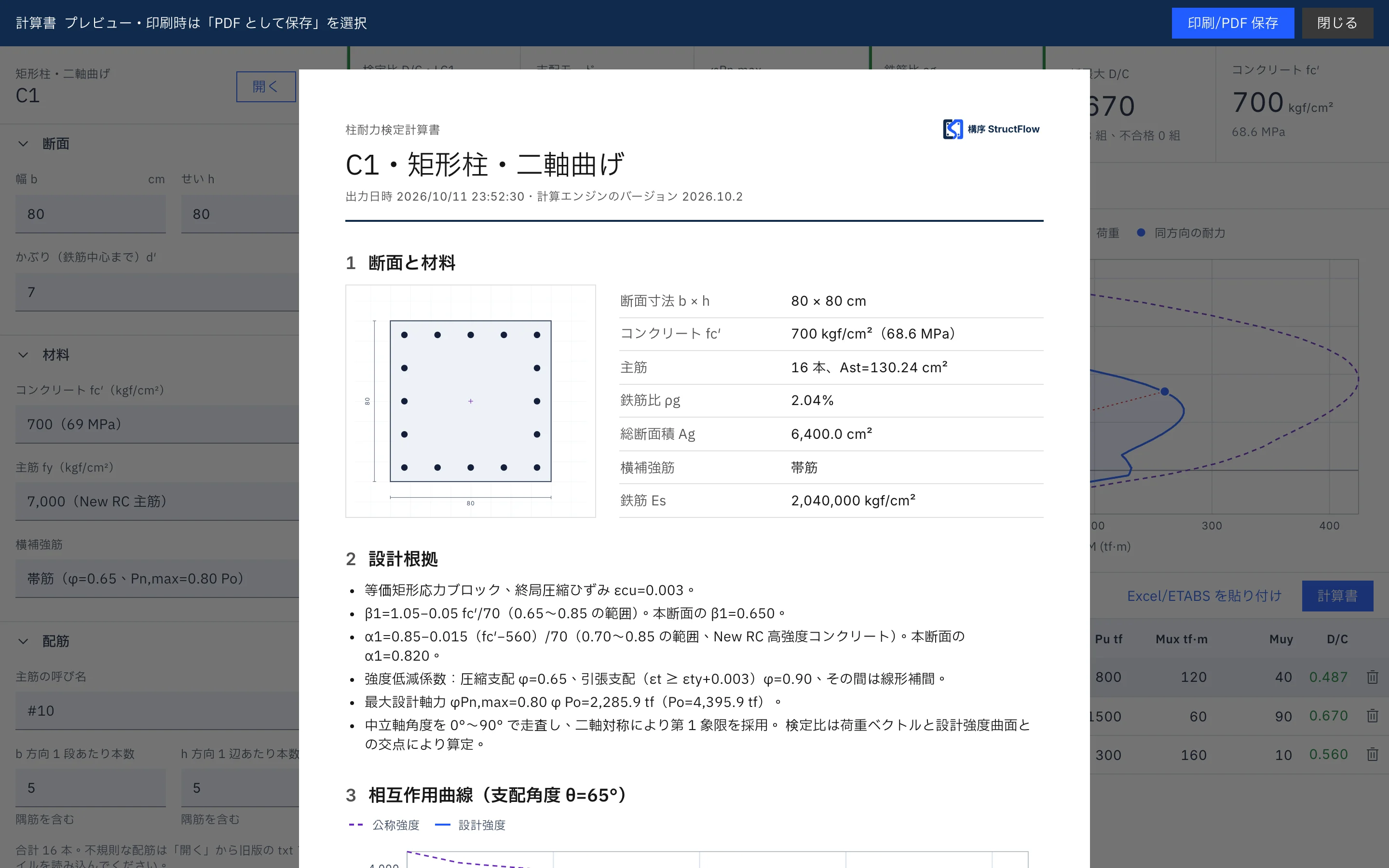This screenshot has width=1389, height=868.
Task: Click the 鉄筋比 ρg value 2.04%
Action: [x=812, y=401]
